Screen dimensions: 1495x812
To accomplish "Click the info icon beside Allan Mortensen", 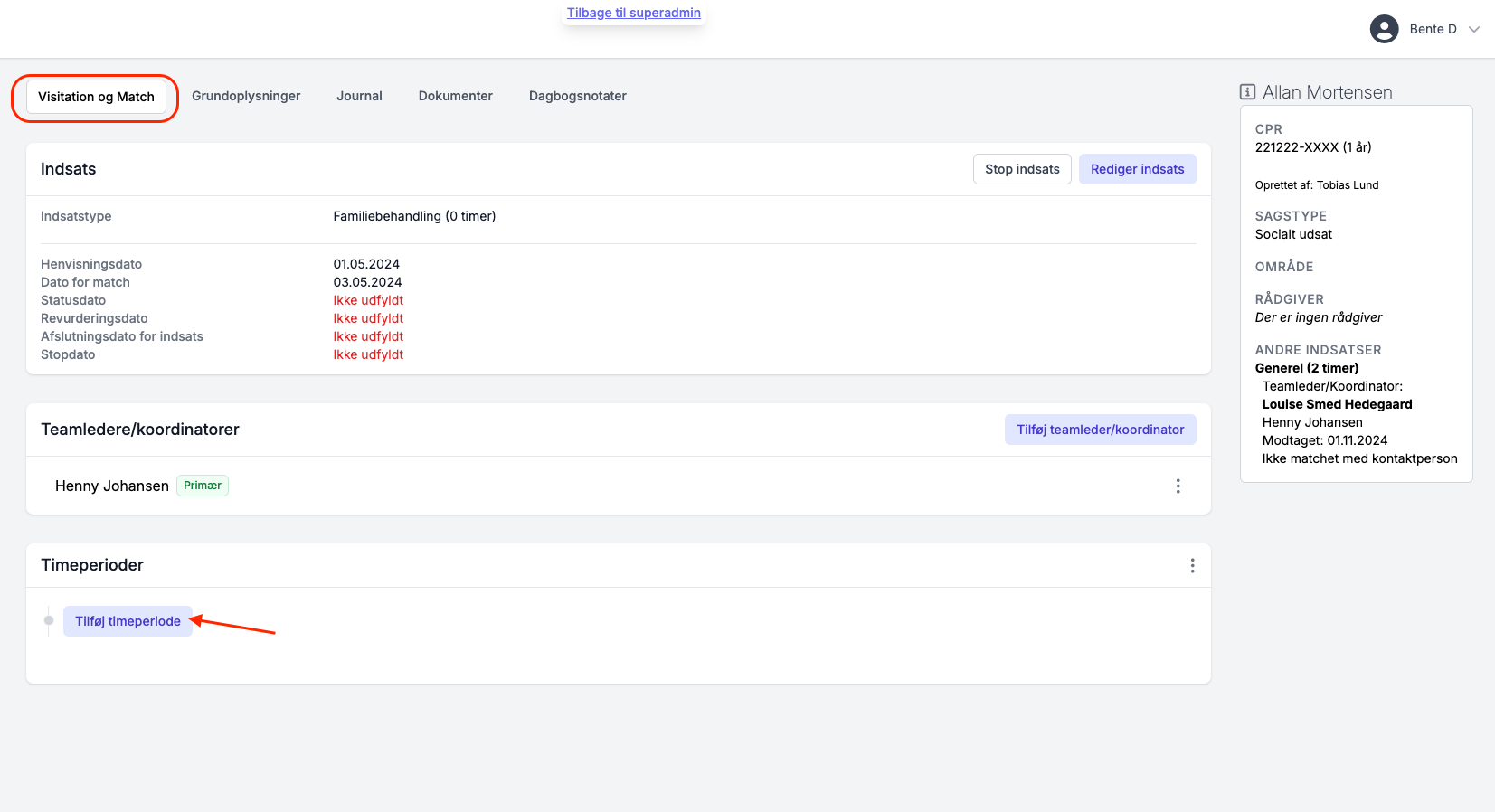I will point(1247,92).
